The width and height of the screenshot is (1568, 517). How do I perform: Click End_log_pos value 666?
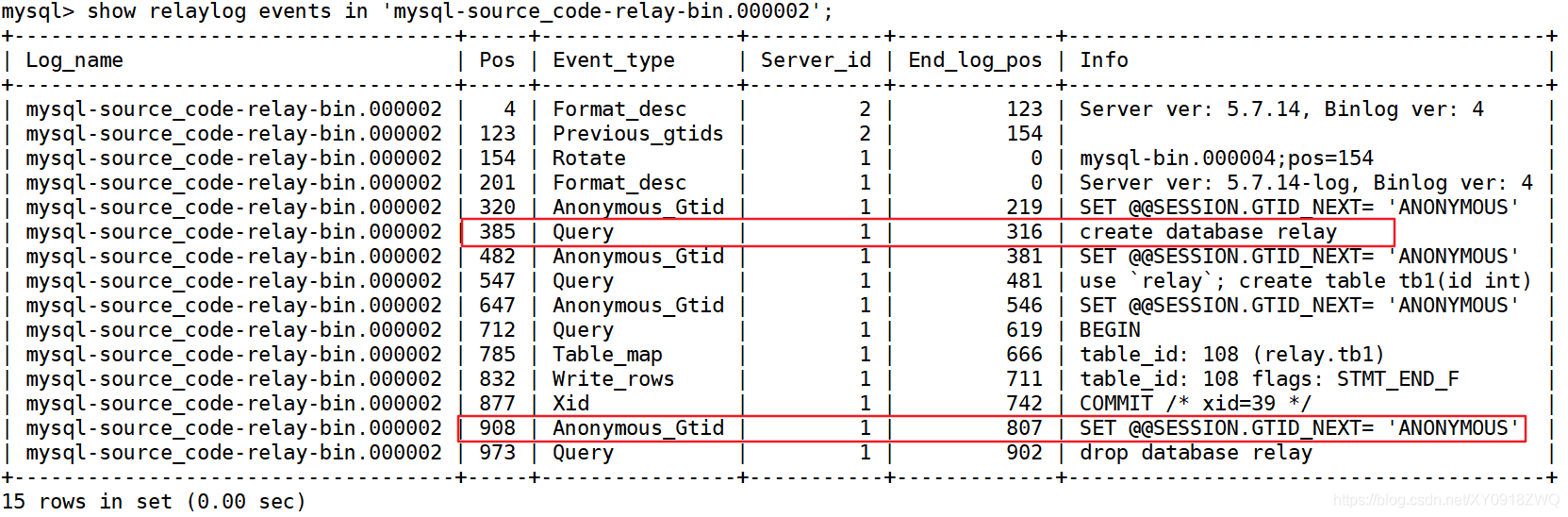(x=1024, y=355)
